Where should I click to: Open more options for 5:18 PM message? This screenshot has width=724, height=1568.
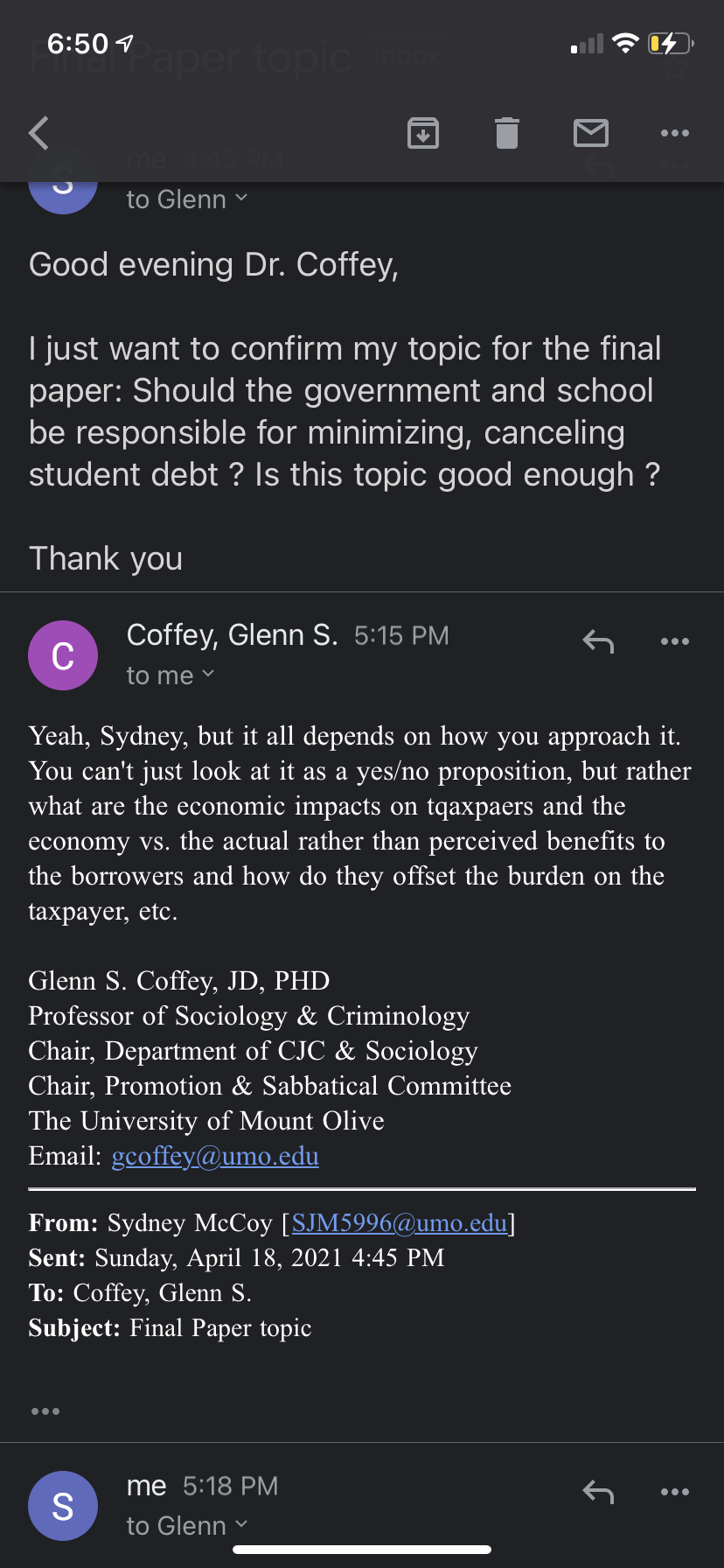tap(675, 1492)
